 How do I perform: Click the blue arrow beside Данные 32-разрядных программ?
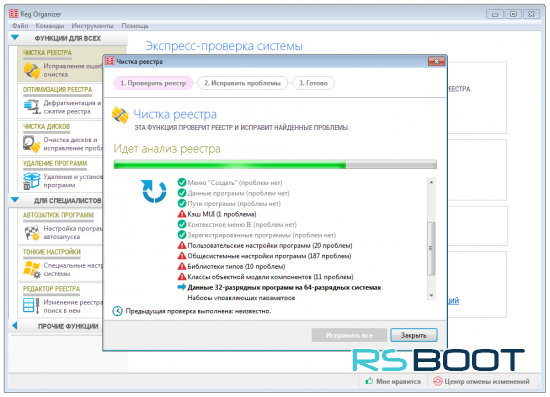coord(182,287)
